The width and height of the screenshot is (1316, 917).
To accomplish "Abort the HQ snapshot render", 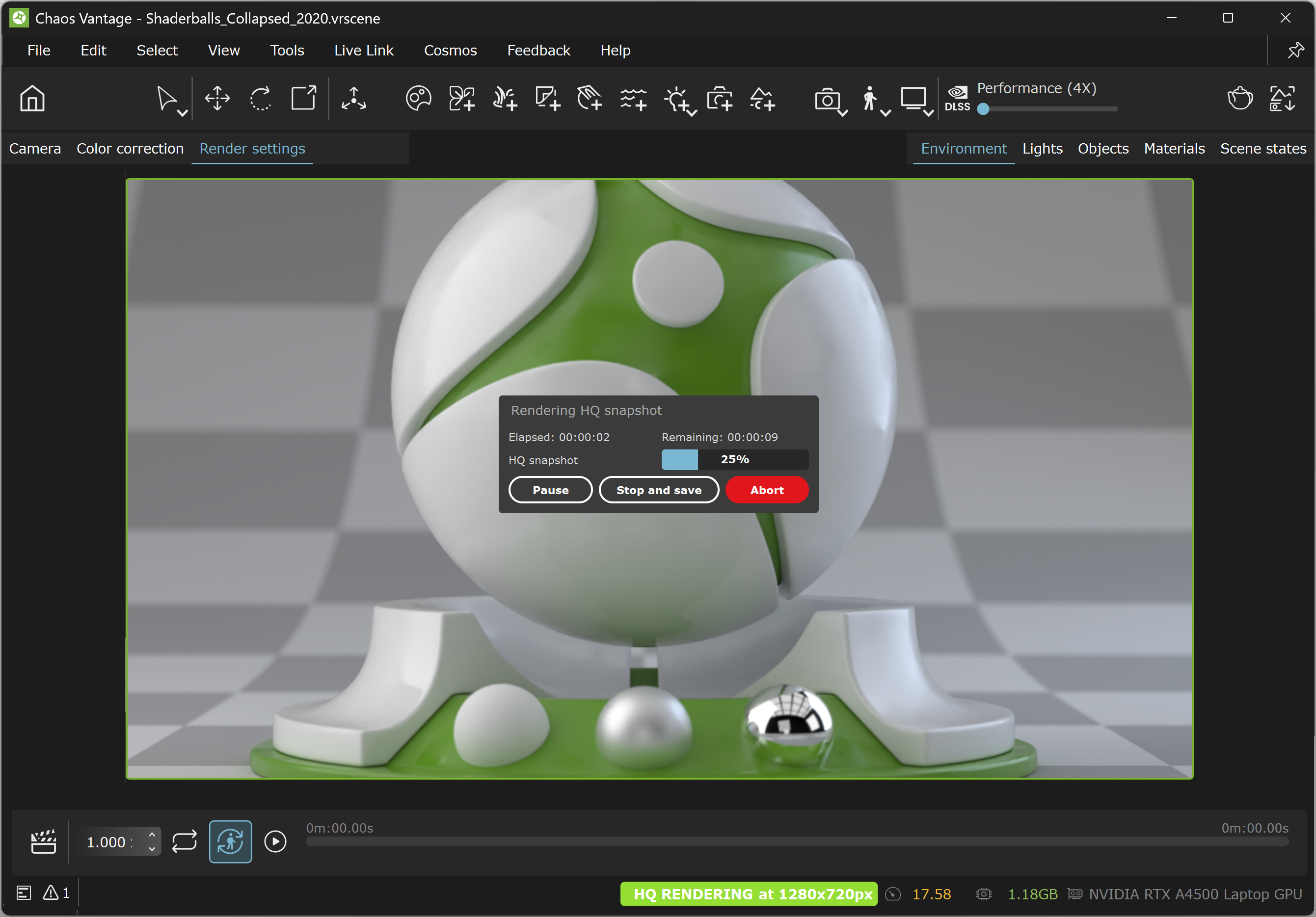I will coord(767,490).
